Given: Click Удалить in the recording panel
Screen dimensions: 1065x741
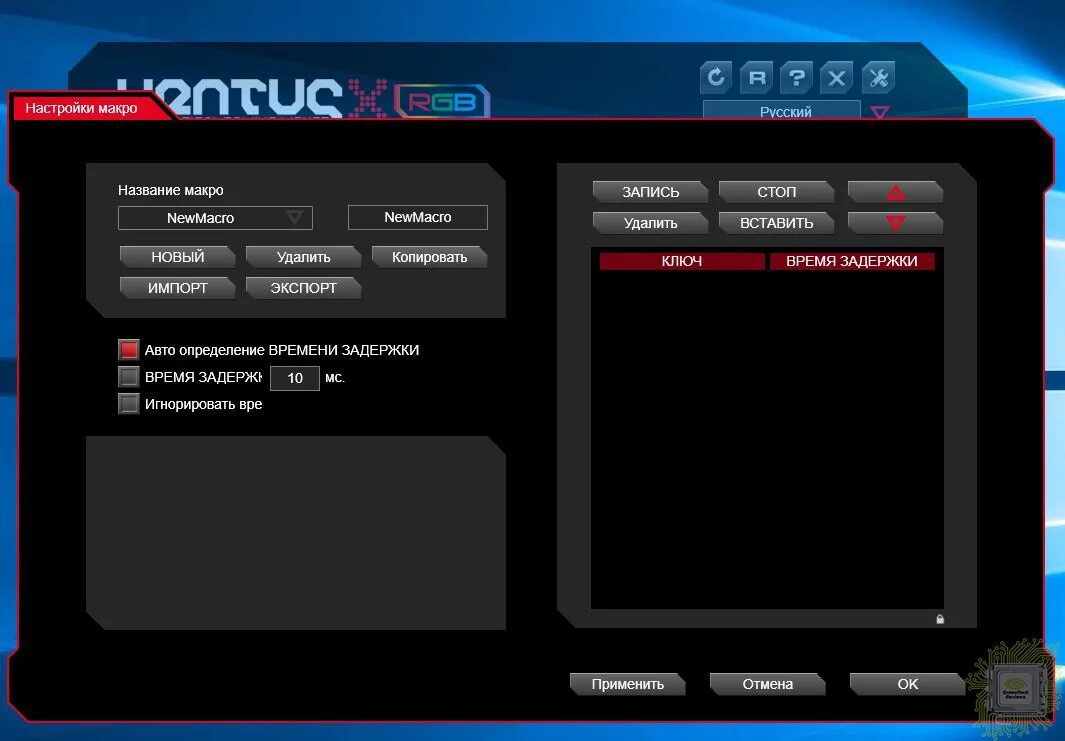Looking at the screenshot, I should [x=650, y=223].
